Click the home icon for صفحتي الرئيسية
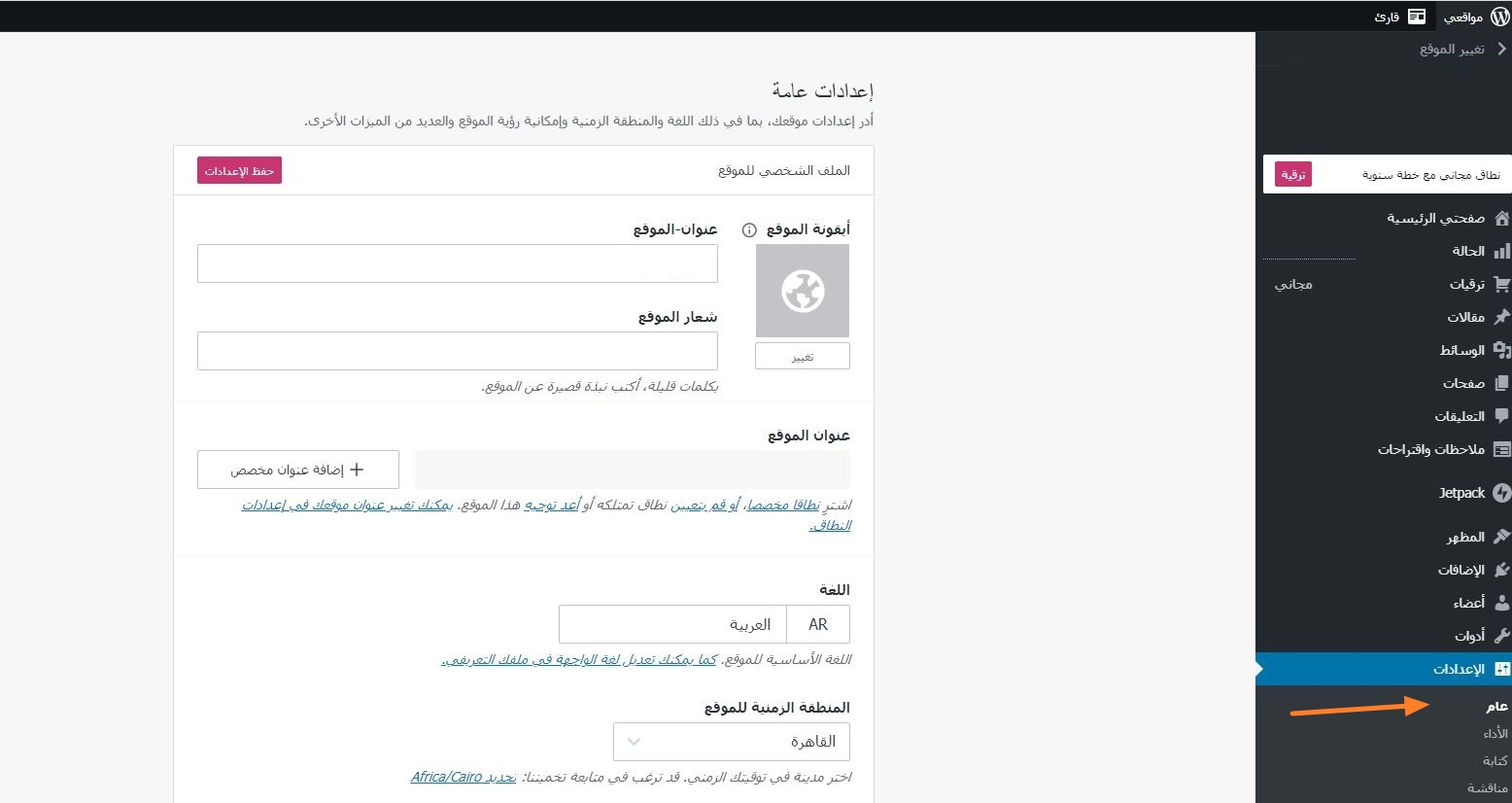1512x803 pixels. tap(1501, 219)
